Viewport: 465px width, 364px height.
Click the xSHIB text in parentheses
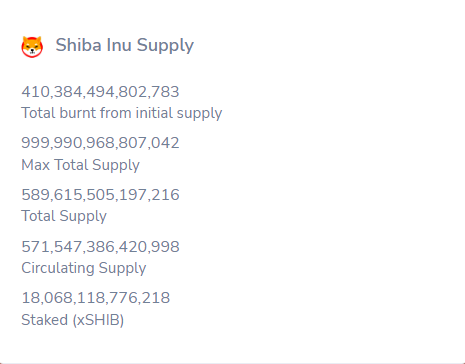(98, 320)
